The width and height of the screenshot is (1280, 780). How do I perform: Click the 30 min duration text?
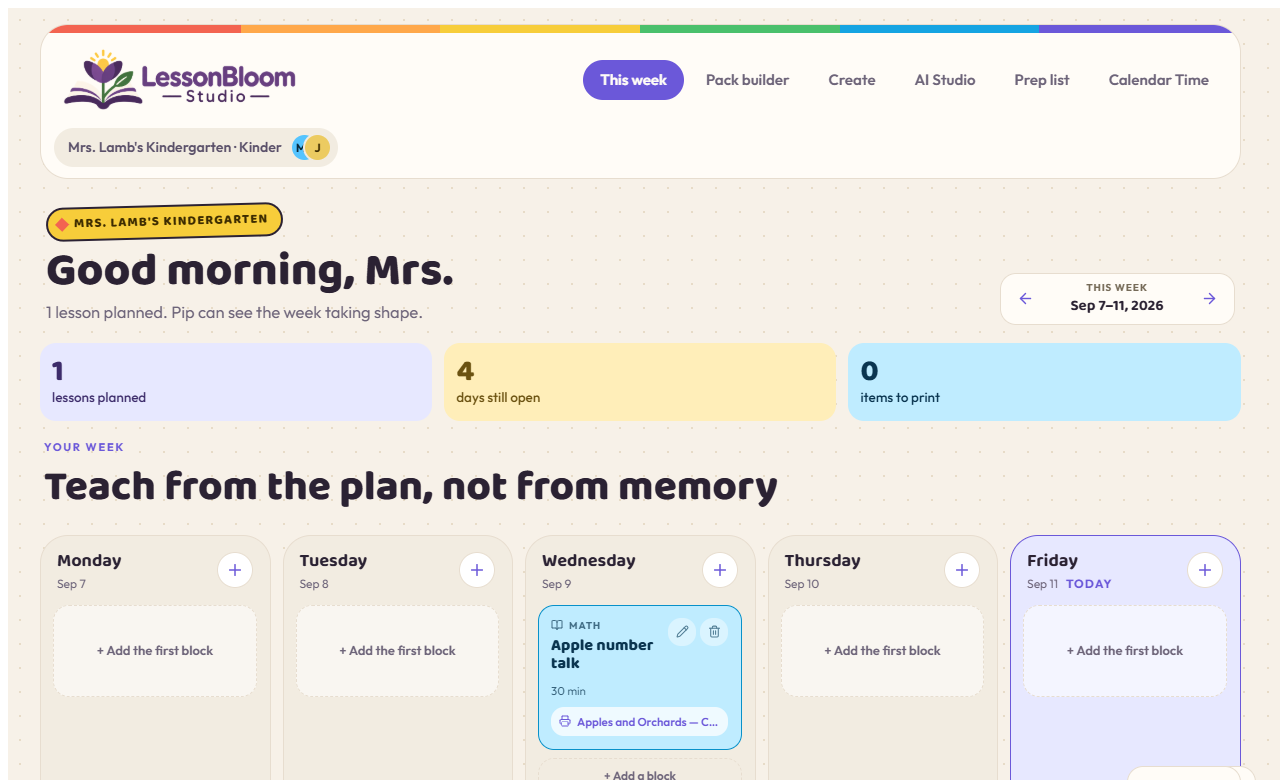[568, 691]
